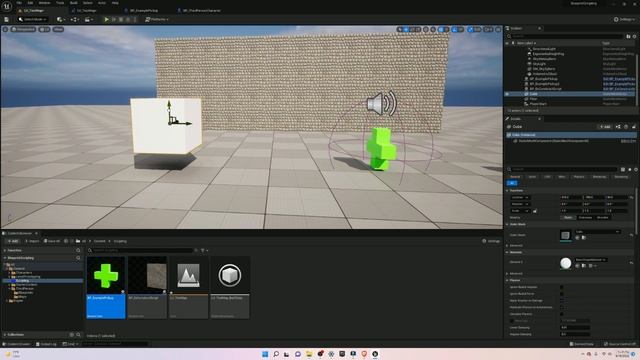Open the Static Mesh Cube asset dropdown
The width and height of the screenshot is (640, 360).
click(x=598, y=231)
